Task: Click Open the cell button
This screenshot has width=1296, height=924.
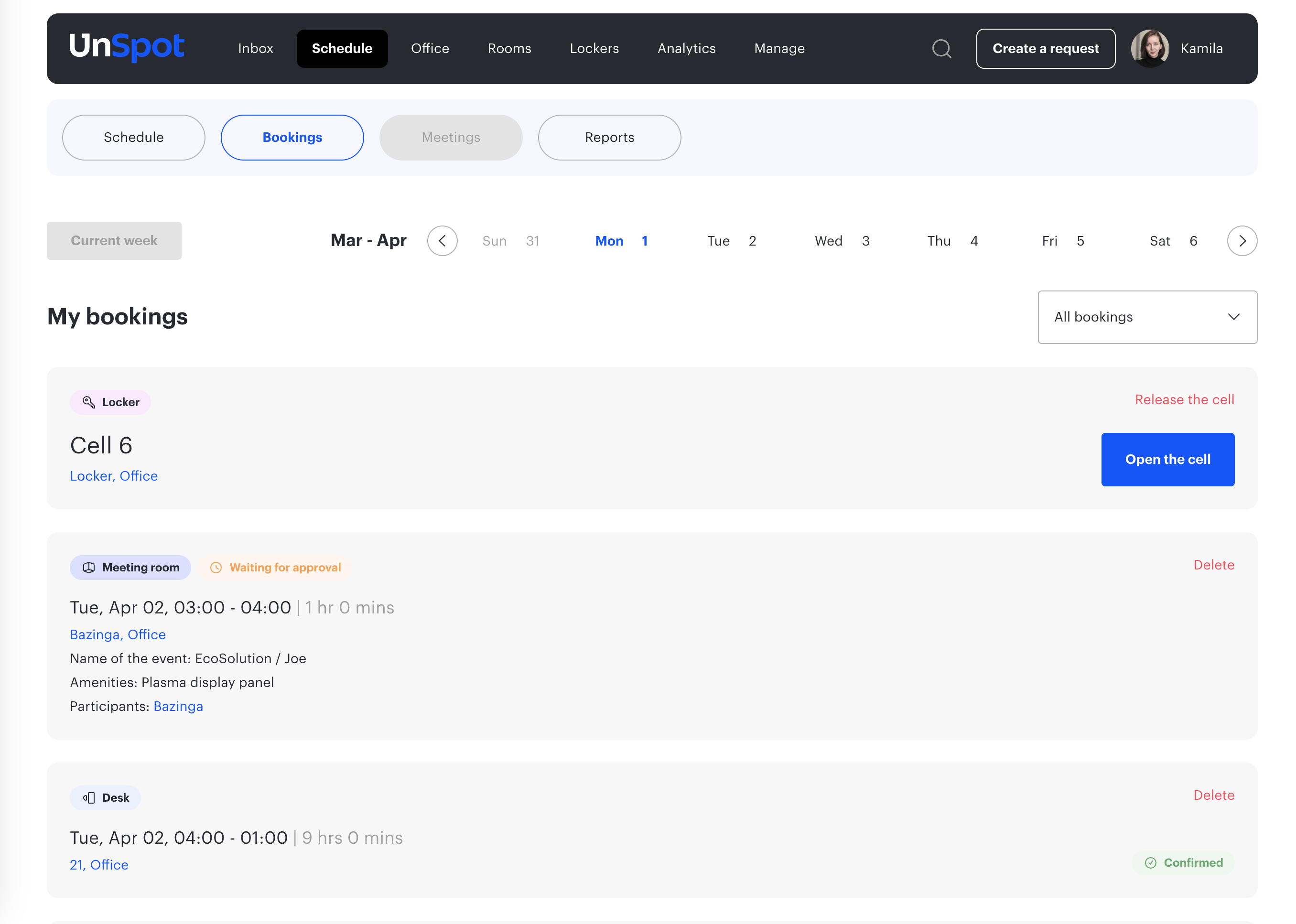Action: 1167,459
